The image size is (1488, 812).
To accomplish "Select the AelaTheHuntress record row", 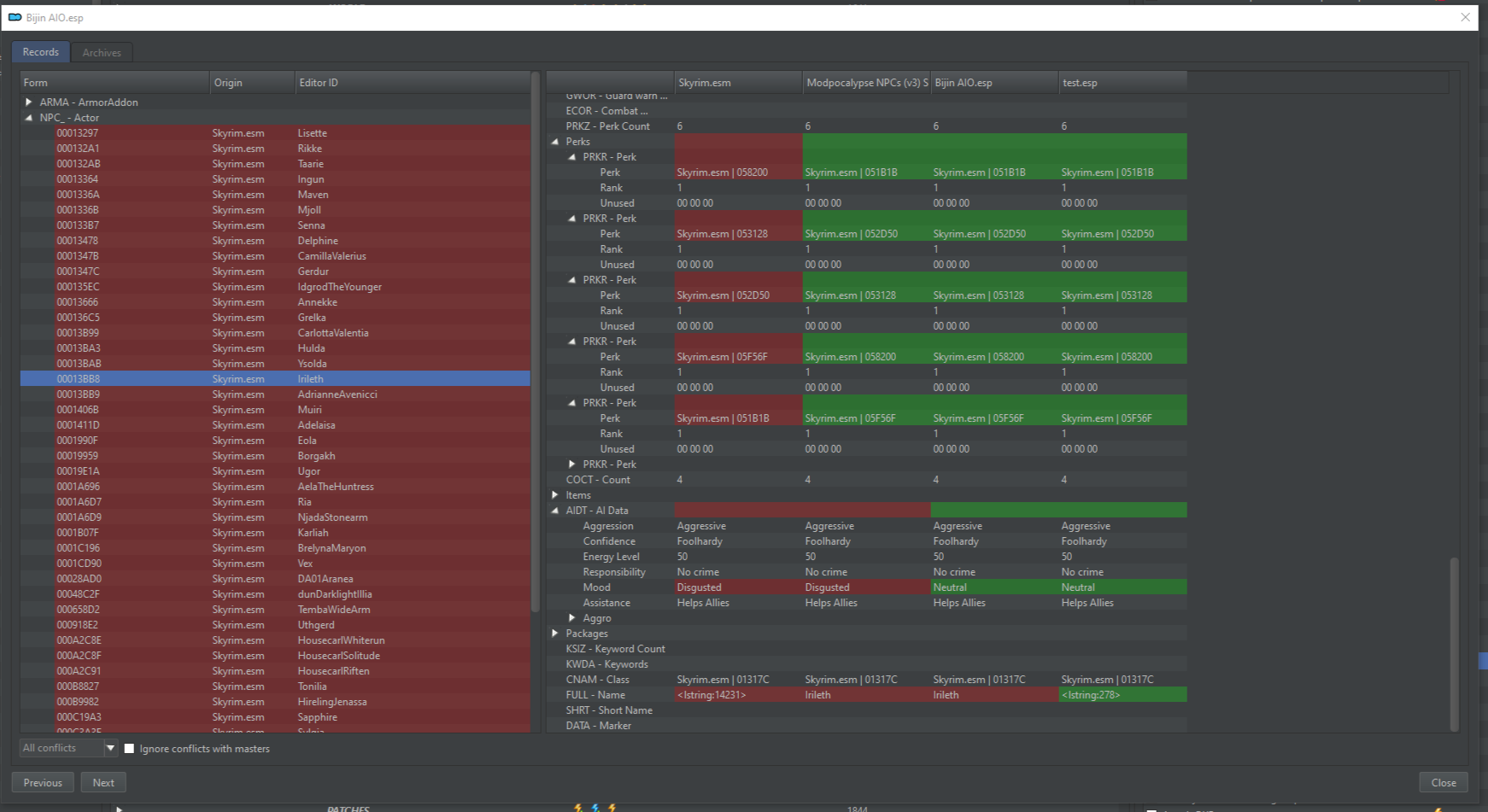I will click(x=275, y=487).
